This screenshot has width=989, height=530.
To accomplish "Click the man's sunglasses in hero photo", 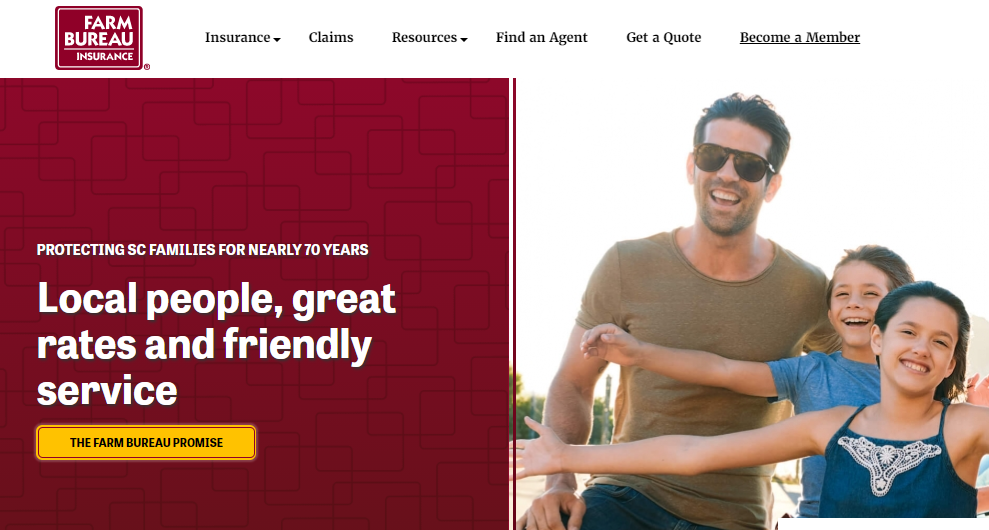I will [733, 162].
